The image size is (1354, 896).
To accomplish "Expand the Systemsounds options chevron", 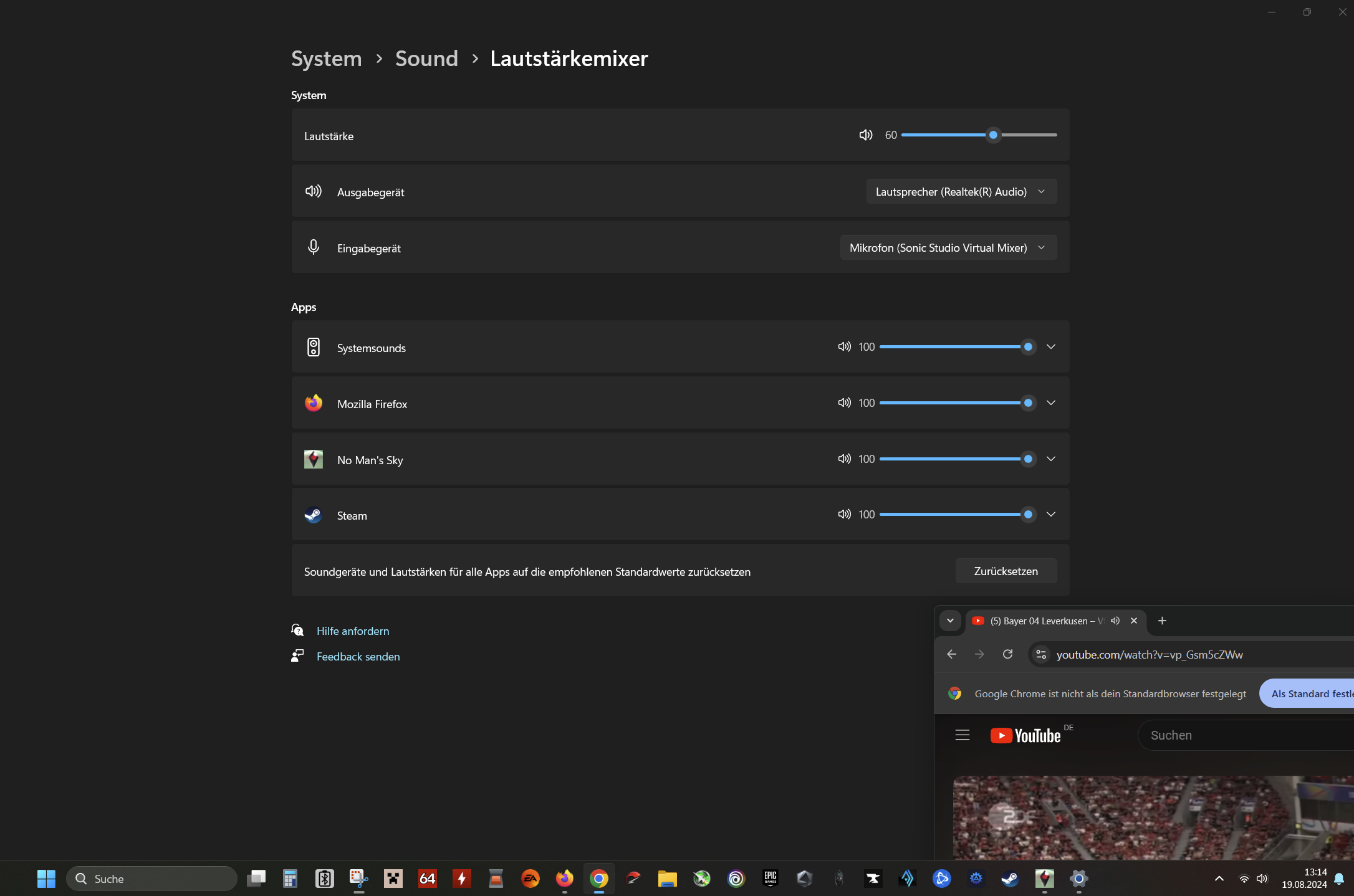I will pyautogui.click(x=1051, y=346).
